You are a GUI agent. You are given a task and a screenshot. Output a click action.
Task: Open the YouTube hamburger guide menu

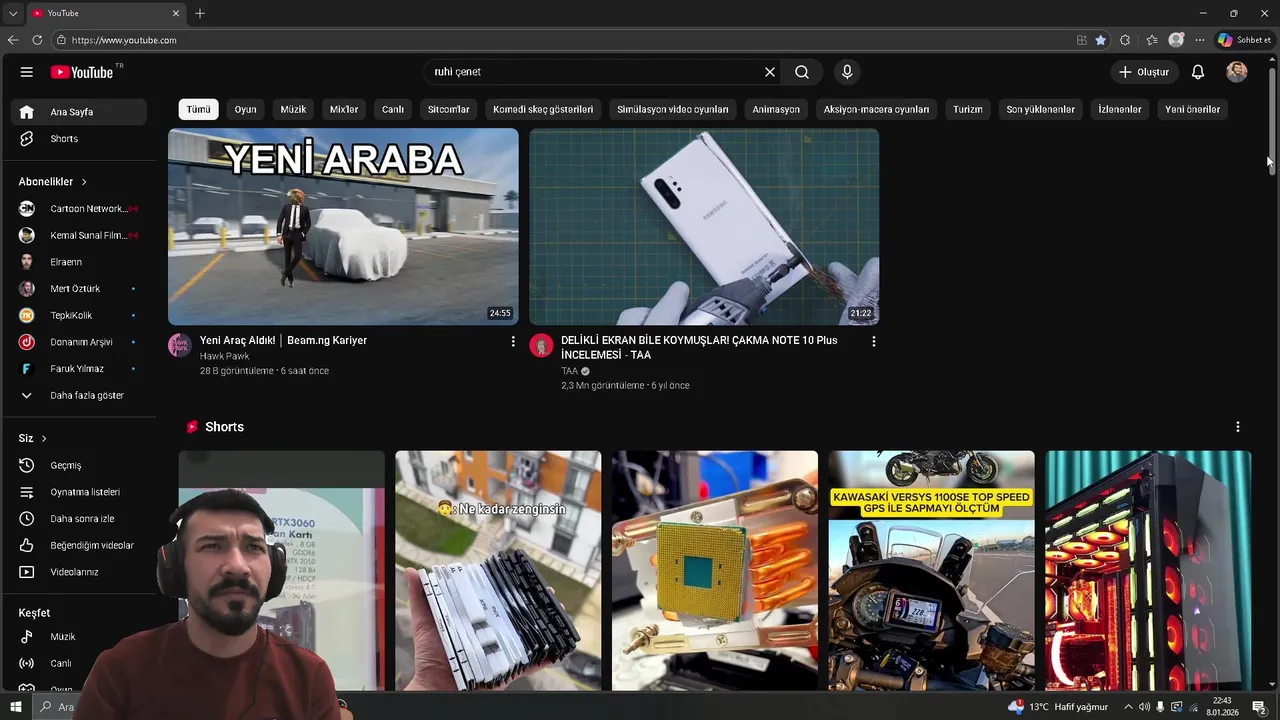point(27,72)
